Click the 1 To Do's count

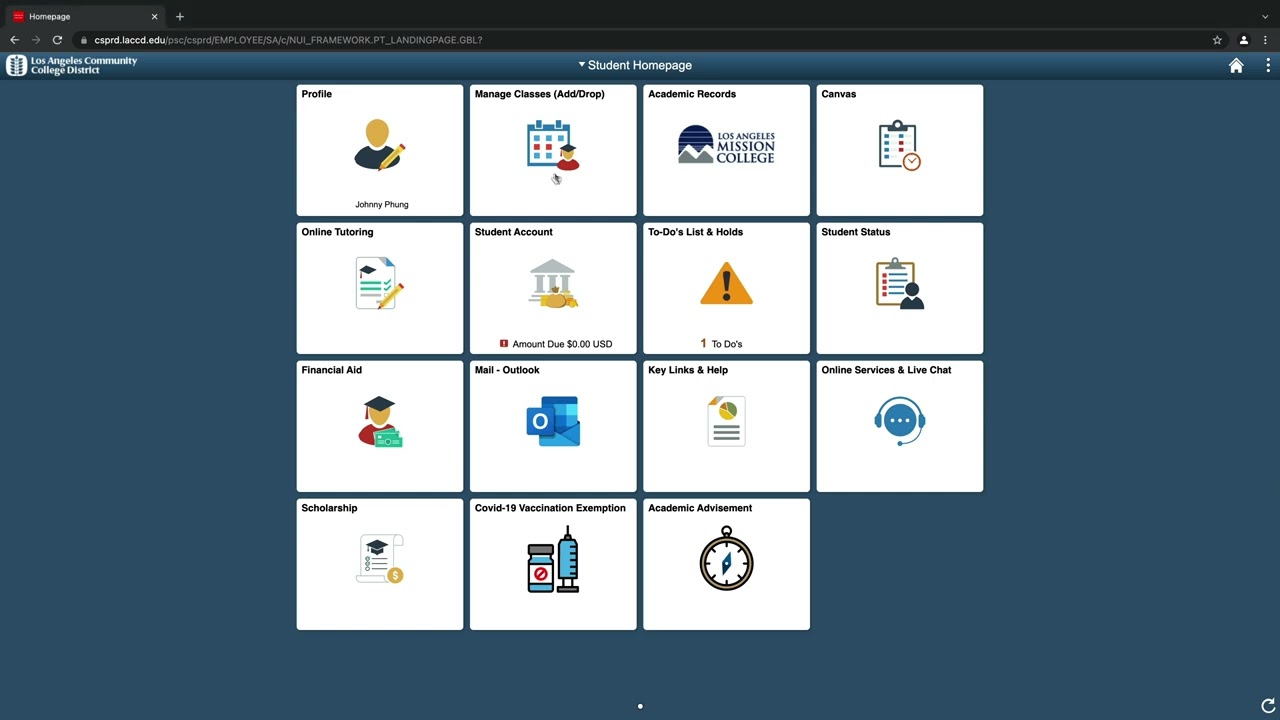[722, 344]
